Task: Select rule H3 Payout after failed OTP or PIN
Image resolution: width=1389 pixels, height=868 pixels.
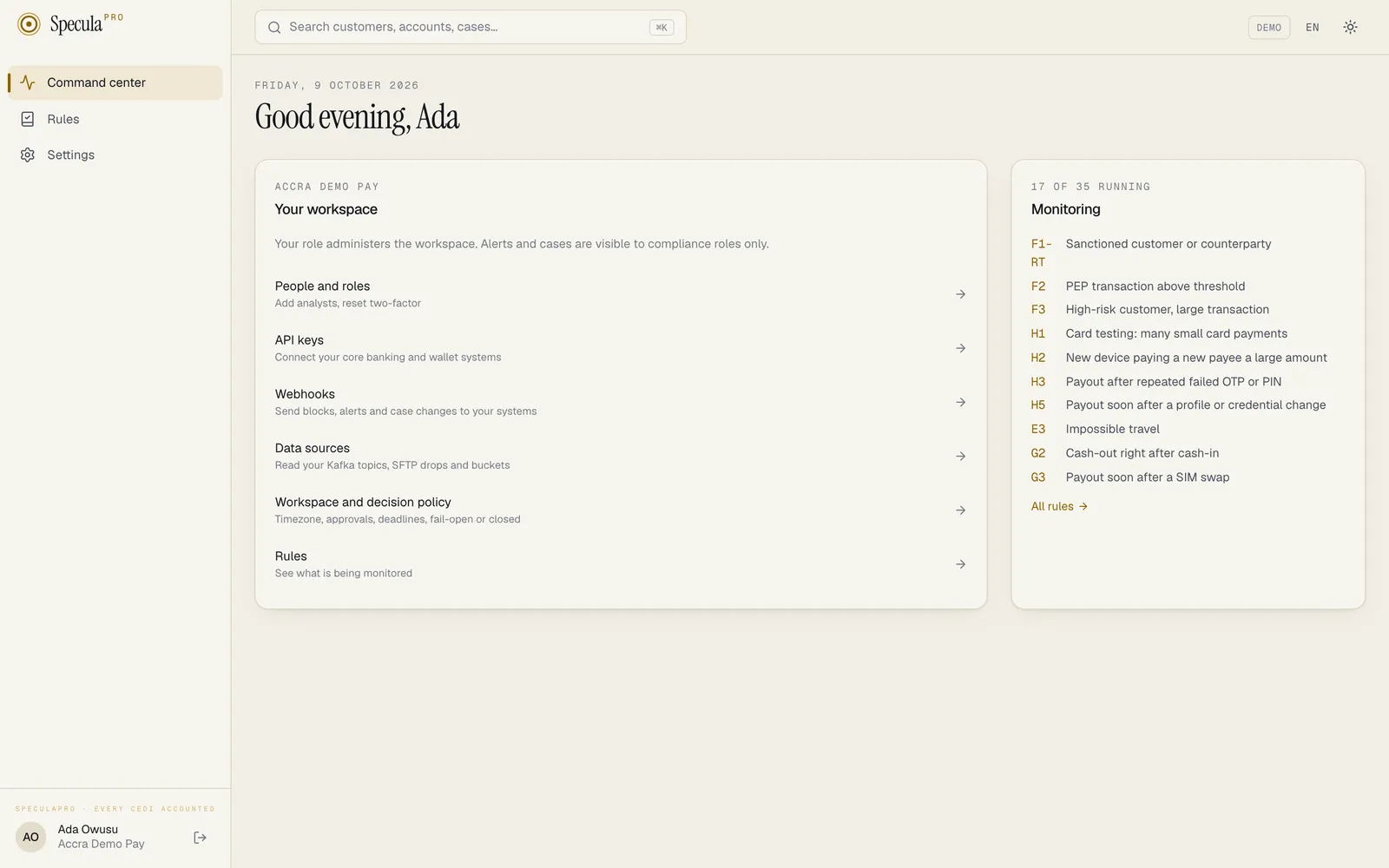Action: tap(1188, 382)
